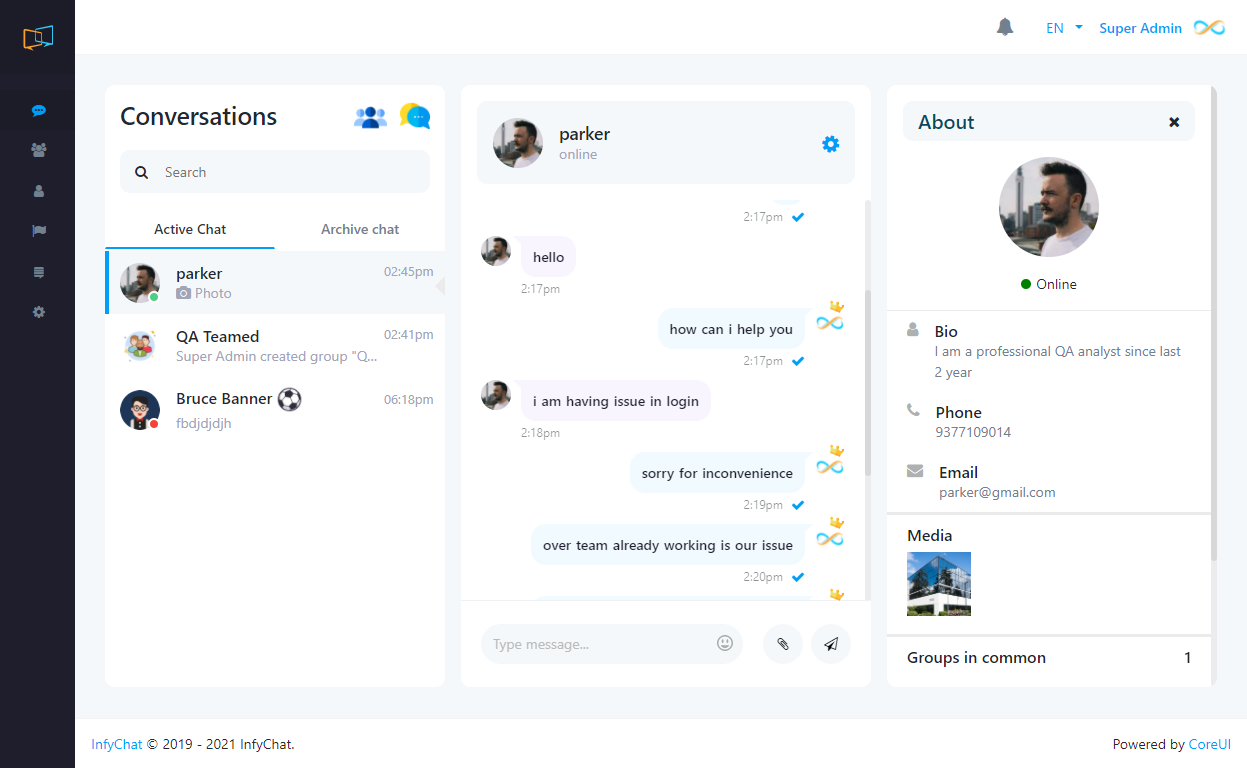Click the CoreUI footer link

[1209, 744]
